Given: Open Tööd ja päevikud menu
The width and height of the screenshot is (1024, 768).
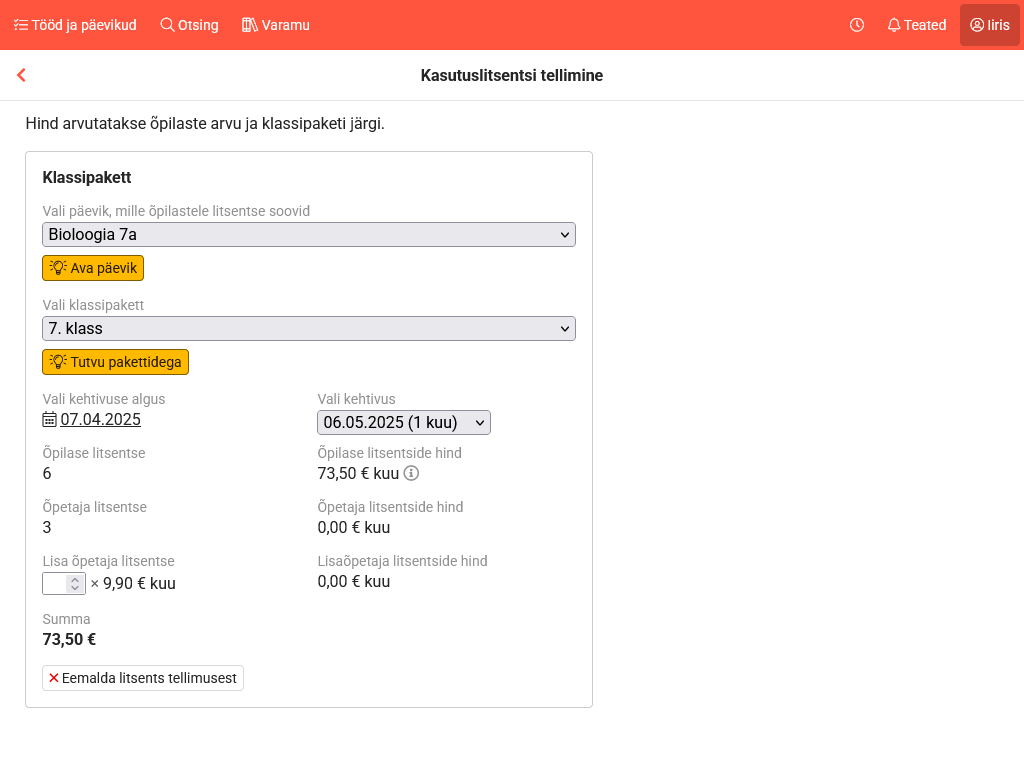Looking at the screenshot, I should point(75,25).
